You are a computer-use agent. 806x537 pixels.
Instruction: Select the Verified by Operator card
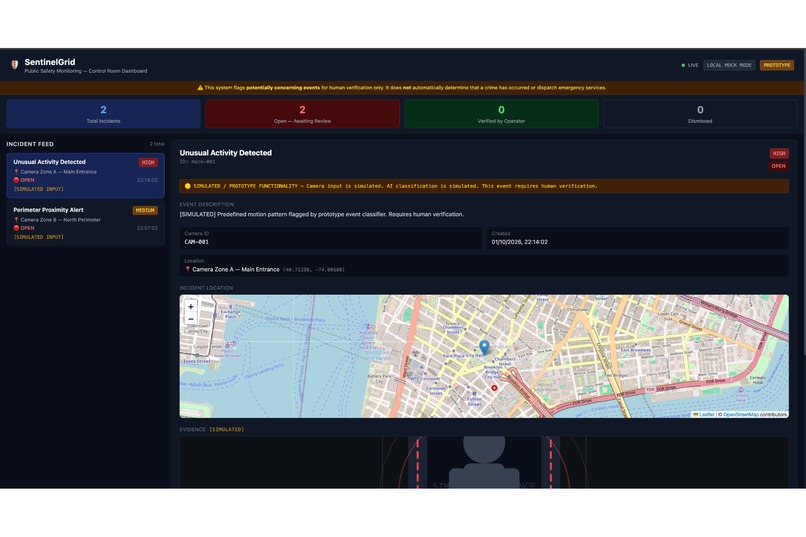(501, 114)
